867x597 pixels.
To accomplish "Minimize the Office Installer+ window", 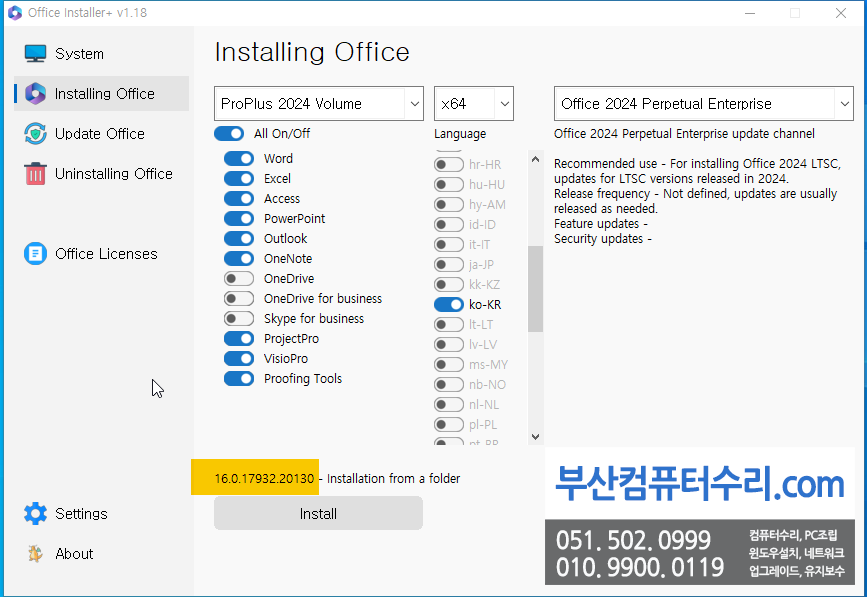I will tap(750, 13).
